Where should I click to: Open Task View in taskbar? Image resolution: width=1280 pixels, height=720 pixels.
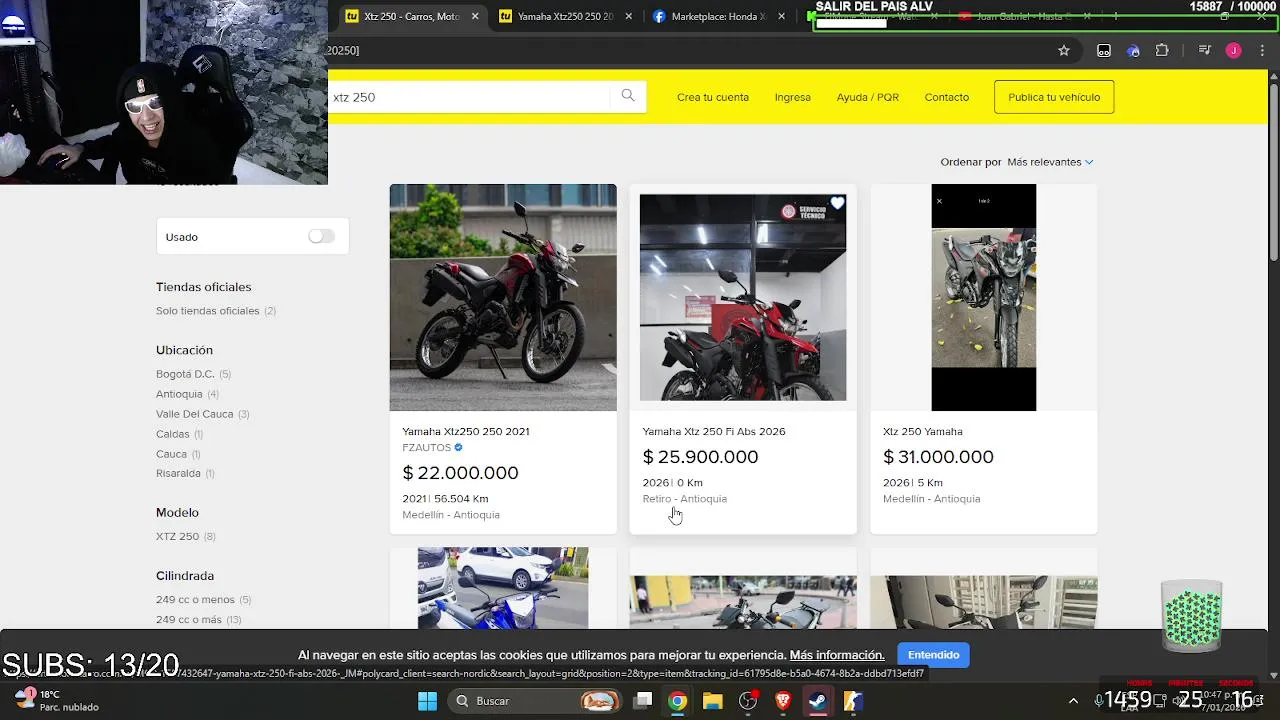click(643, 701)
